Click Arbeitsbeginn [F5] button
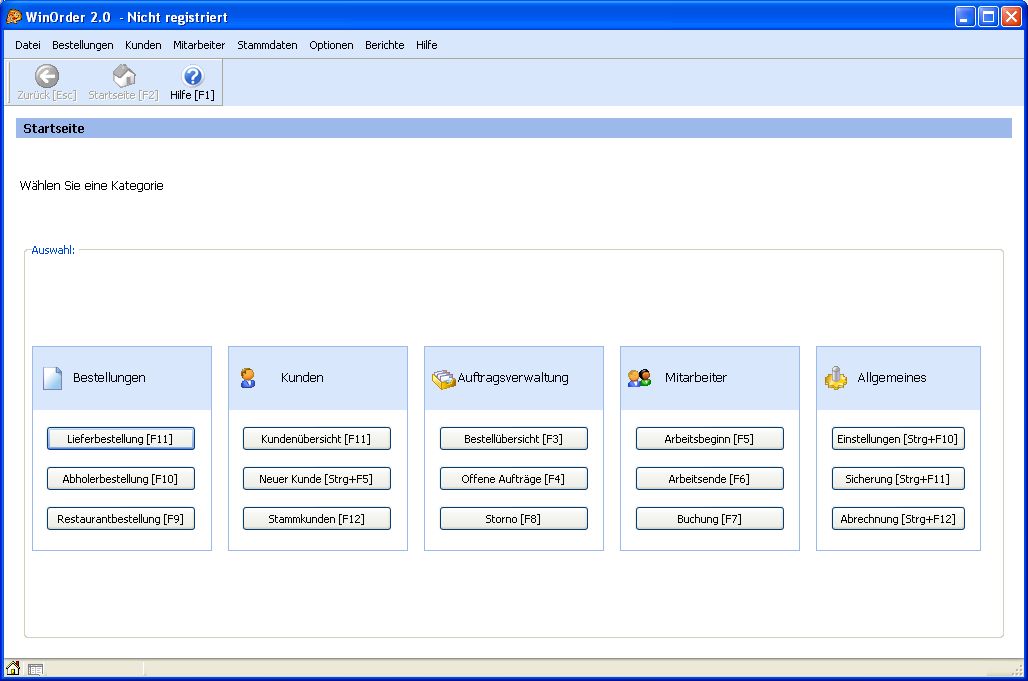 coord(709,438)
